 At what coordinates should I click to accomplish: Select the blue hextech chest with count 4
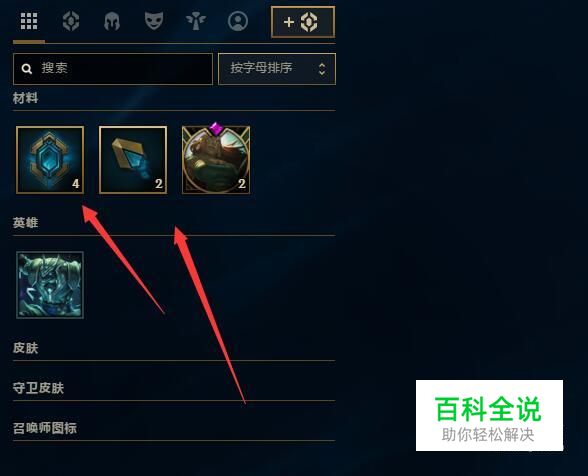tap(50, 160)
